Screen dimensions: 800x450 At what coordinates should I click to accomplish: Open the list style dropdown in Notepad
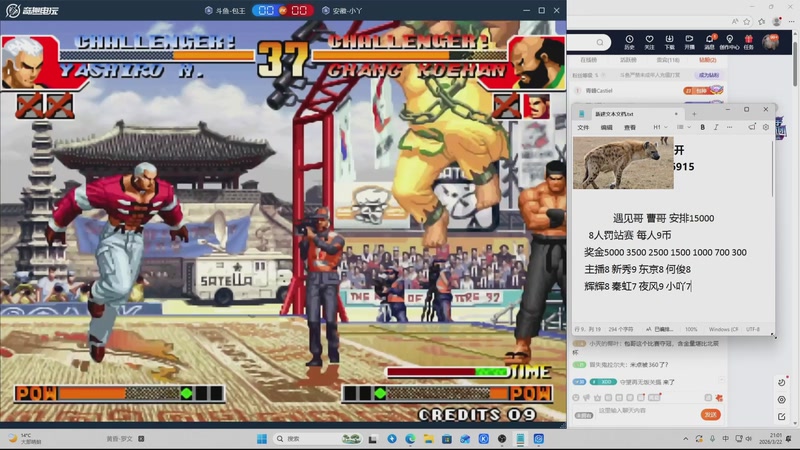[x=684, y=127]
